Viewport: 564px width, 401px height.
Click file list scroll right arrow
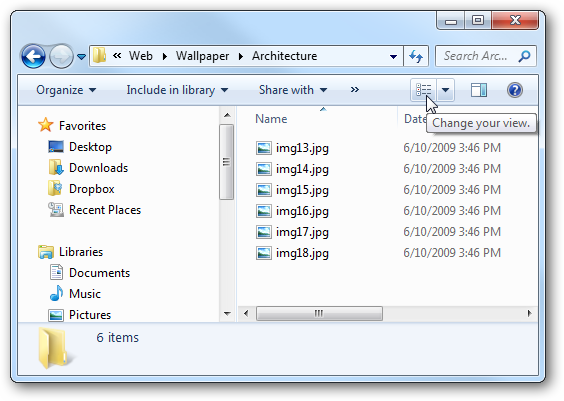coord(529,313)
